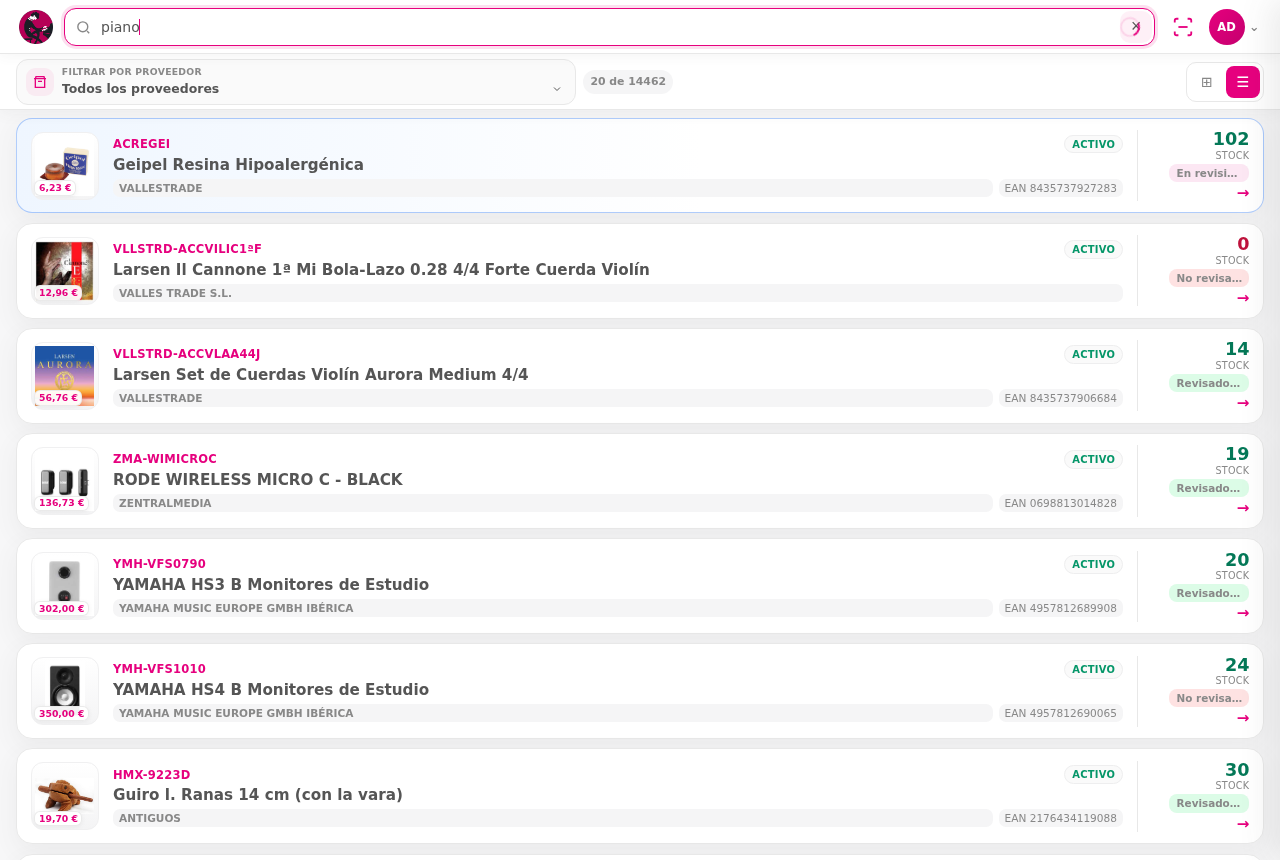Click the ACTIVO badge on Guiro row

coord(1093,774)
